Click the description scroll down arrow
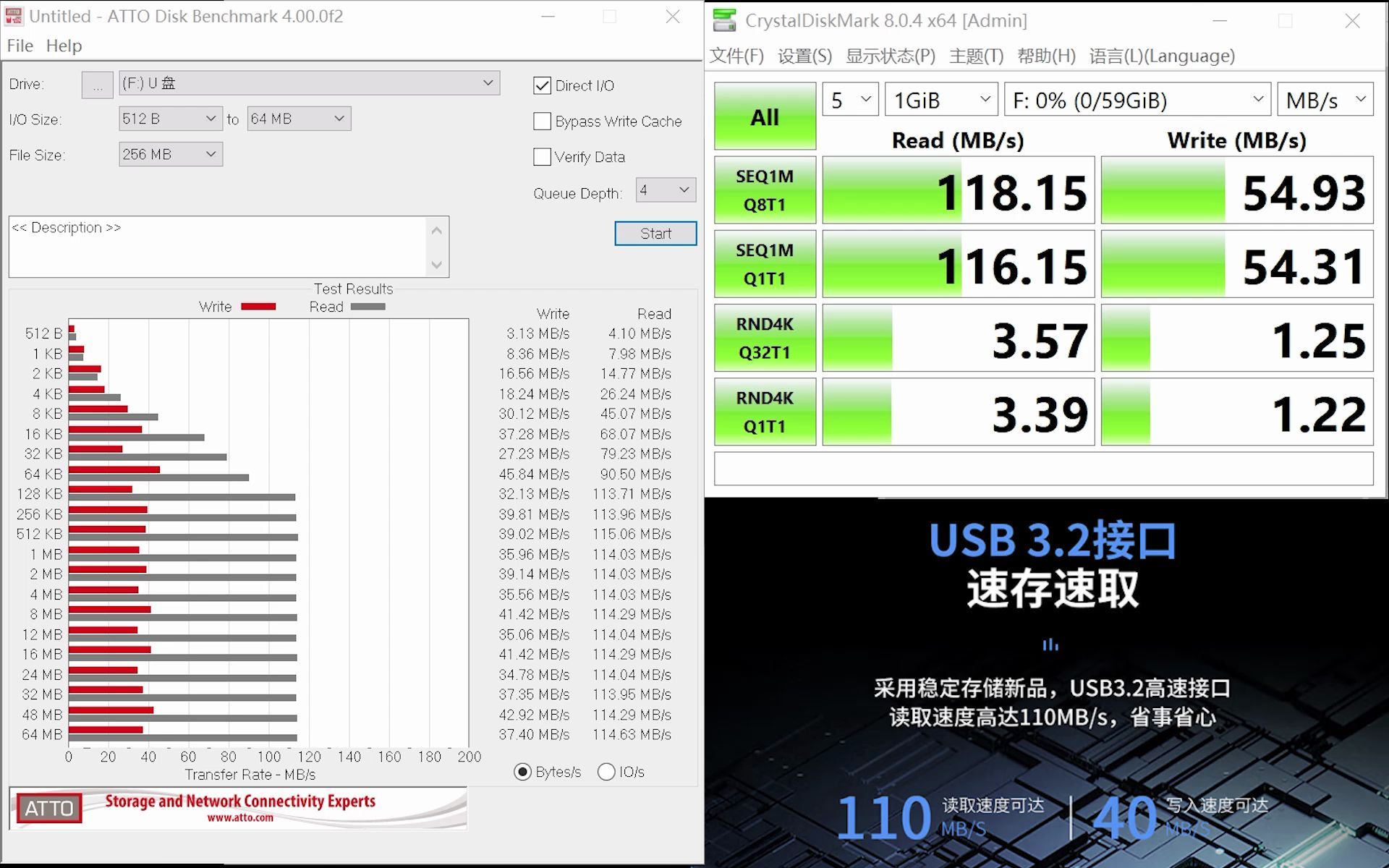Image resolution: width=1389 pixels, height=868 pixels. point(436,265)
